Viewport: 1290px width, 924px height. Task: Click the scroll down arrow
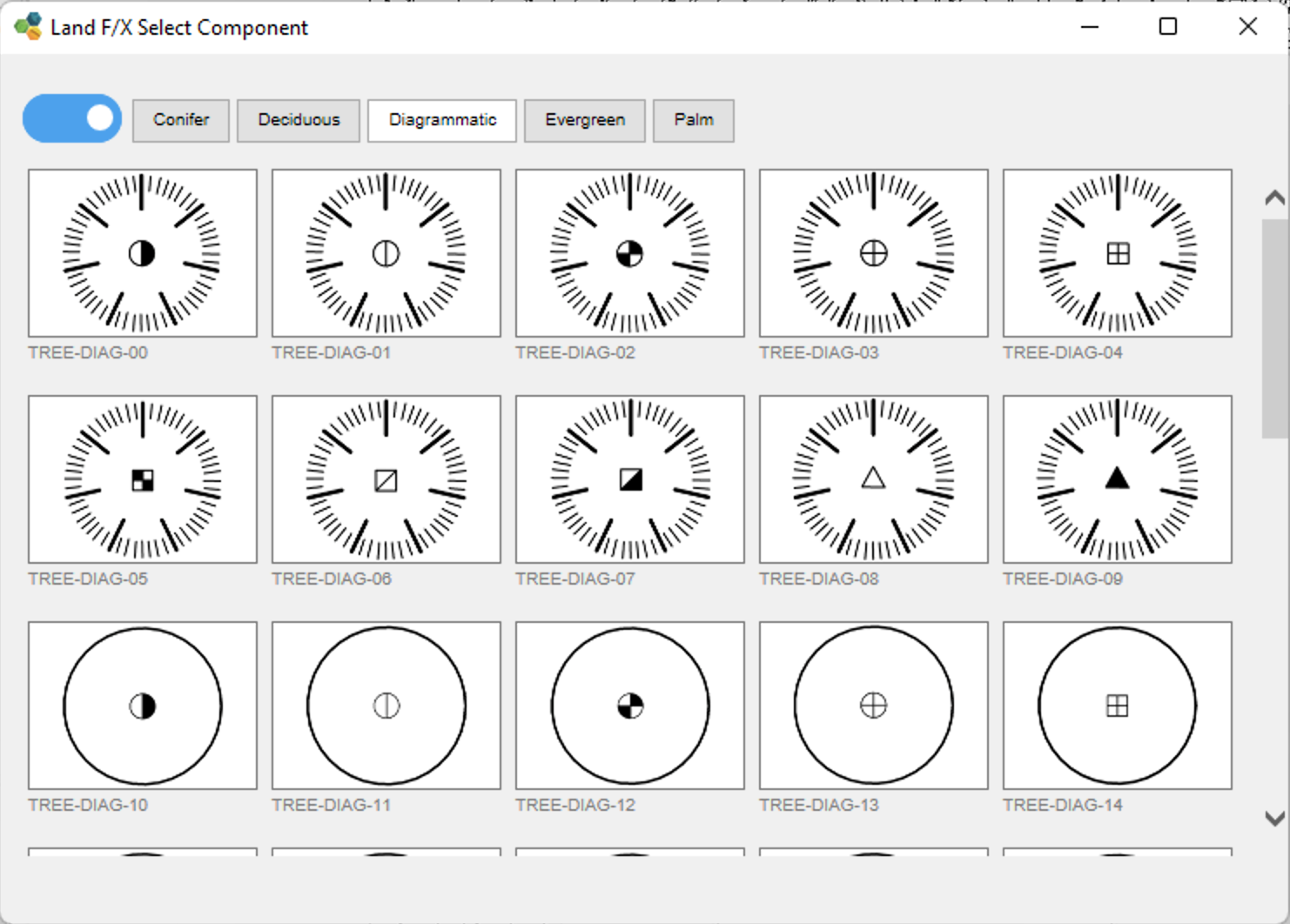point(1275,818)
